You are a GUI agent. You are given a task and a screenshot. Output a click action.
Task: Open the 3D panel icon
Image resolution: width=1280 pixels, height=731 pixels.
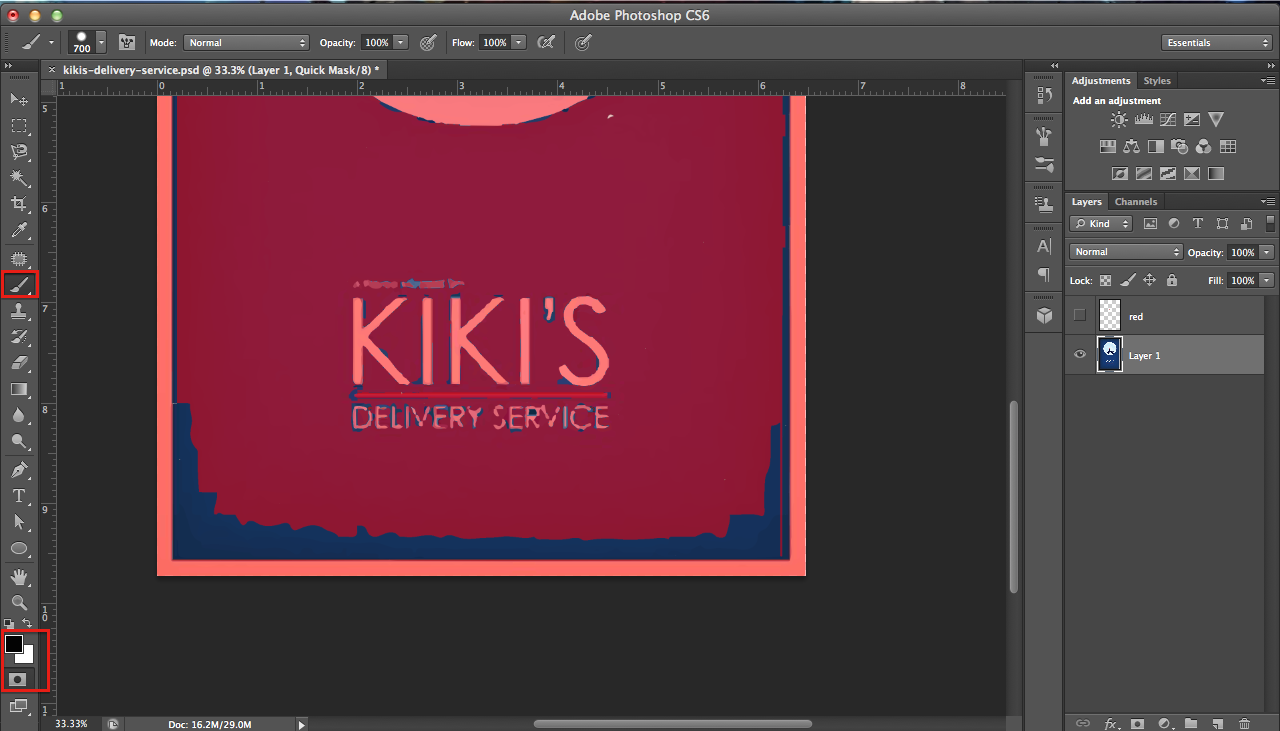1044,315
